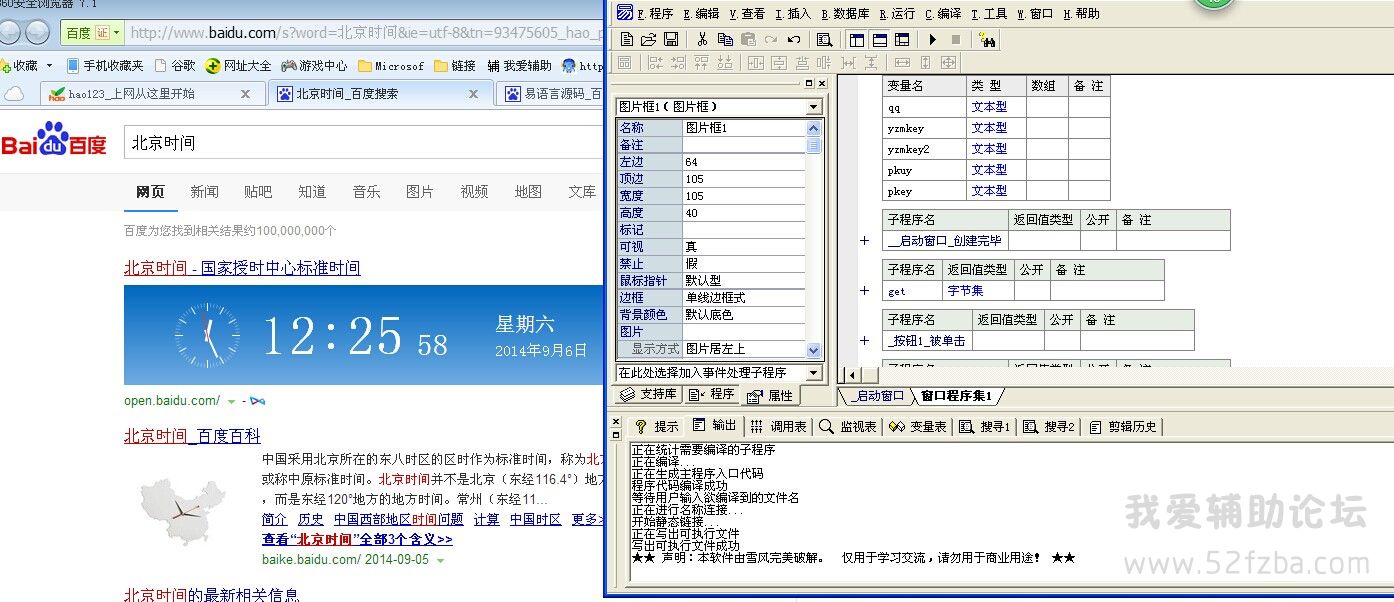Save the program with the floppy icon
The height and width of the screenshot is (602, 1394).
tap(670, 40)
